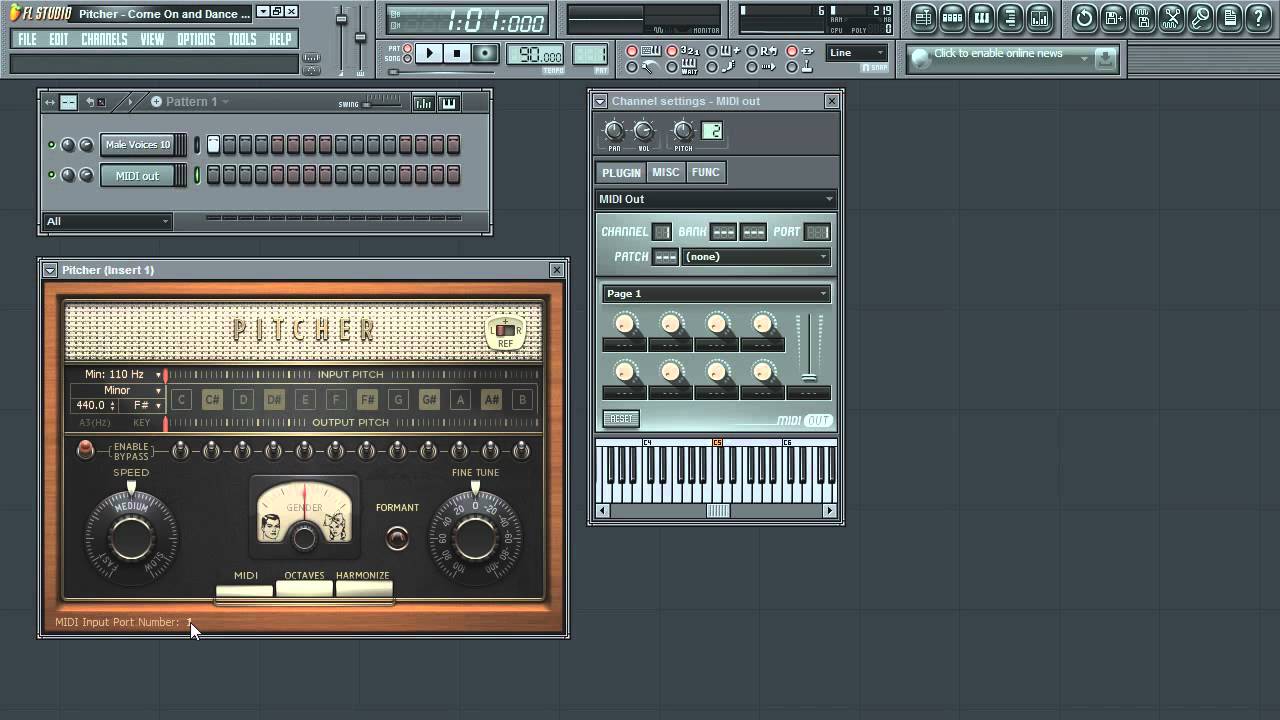Open the project browser icon
The height and width of the screenshot is (720, 1280).
(x=1010, y=17)
